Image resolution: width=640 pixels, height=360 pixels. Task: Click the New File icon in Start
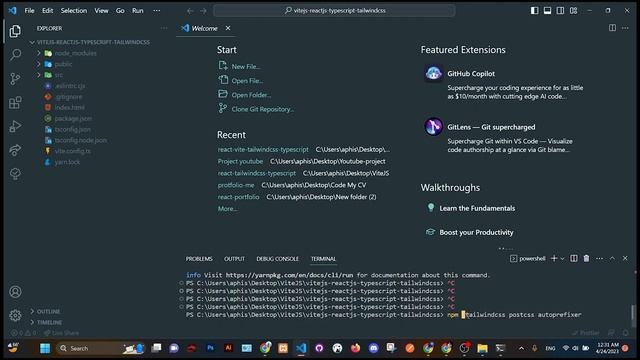pos(223,66)
